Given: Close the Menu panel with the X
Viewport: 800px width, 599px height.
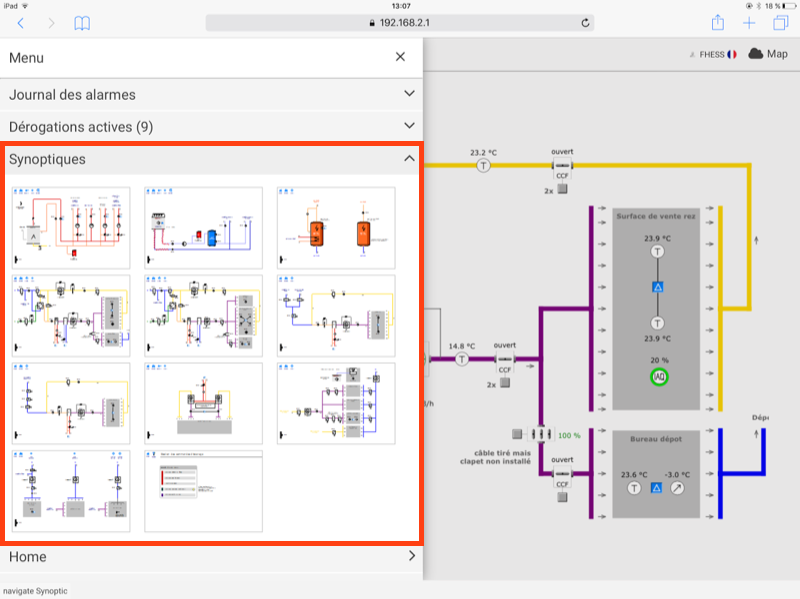Looking at the screenshot, I should coord(401,57).
